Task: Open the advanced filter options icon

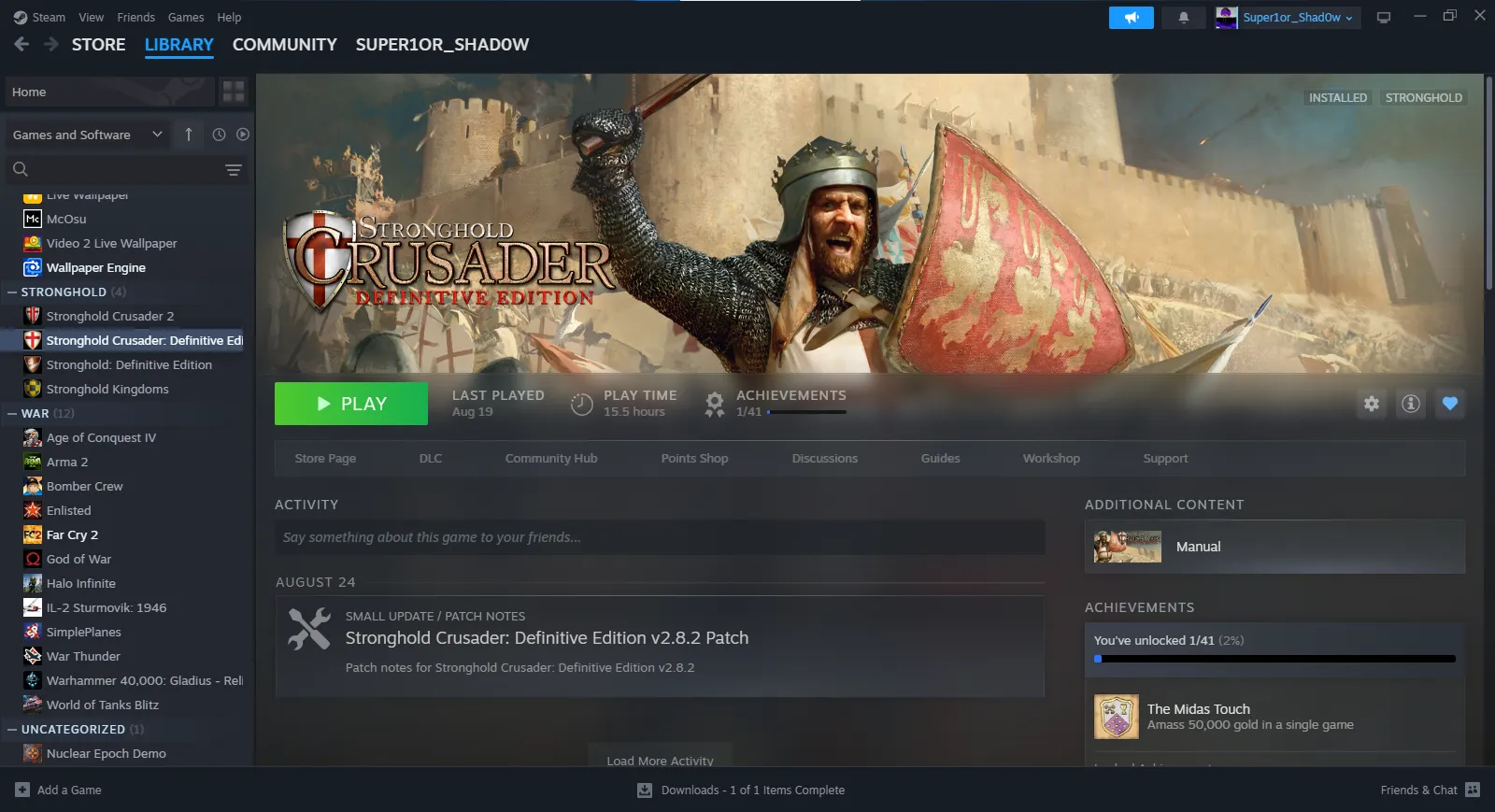Action: [x=234, y=169]
